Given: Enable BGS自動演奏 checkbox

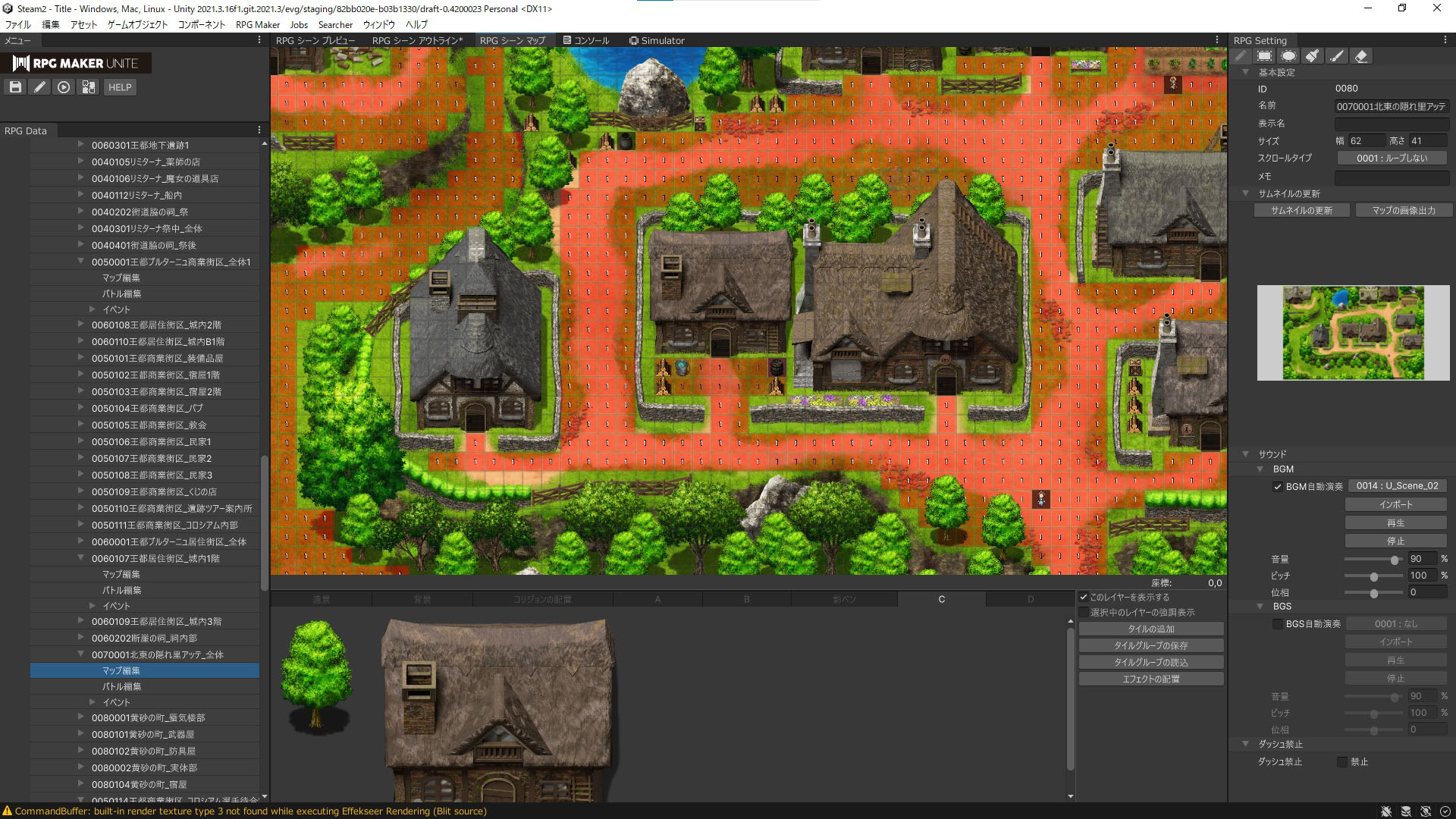Looking at the screenshot, I should 1278,624.
